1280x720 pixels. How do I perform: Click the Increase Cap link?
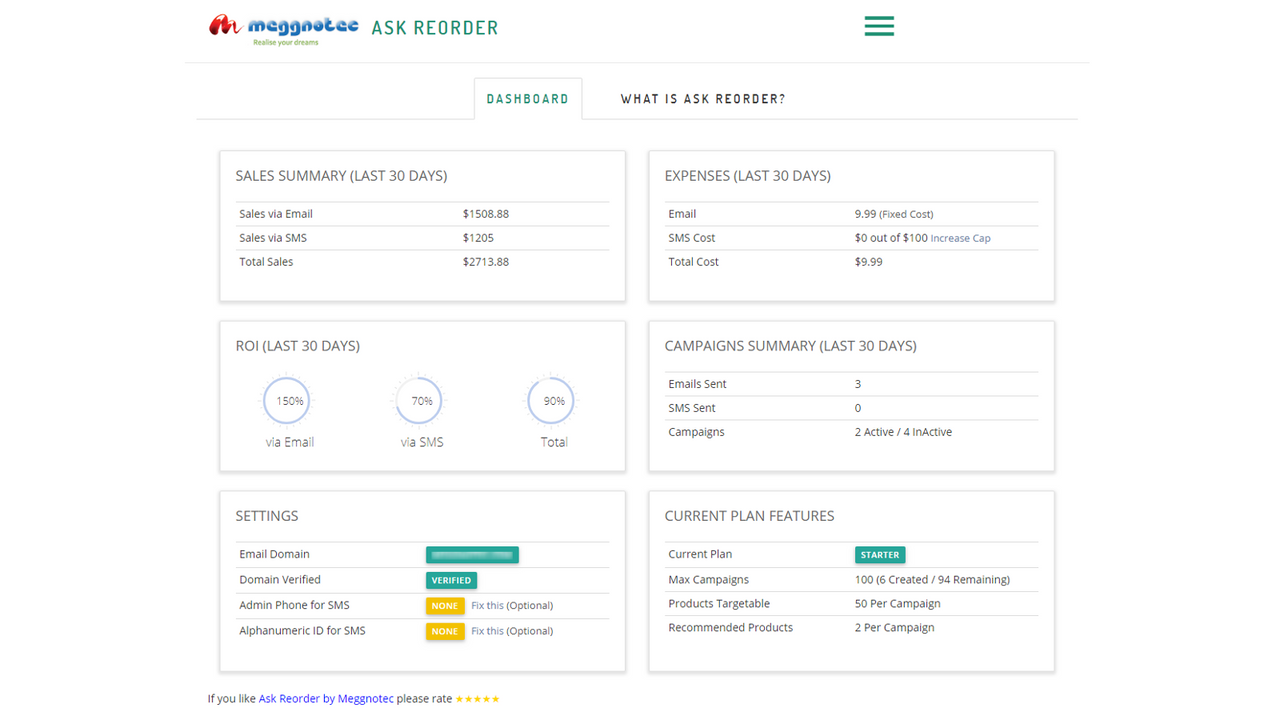(960, 238)
